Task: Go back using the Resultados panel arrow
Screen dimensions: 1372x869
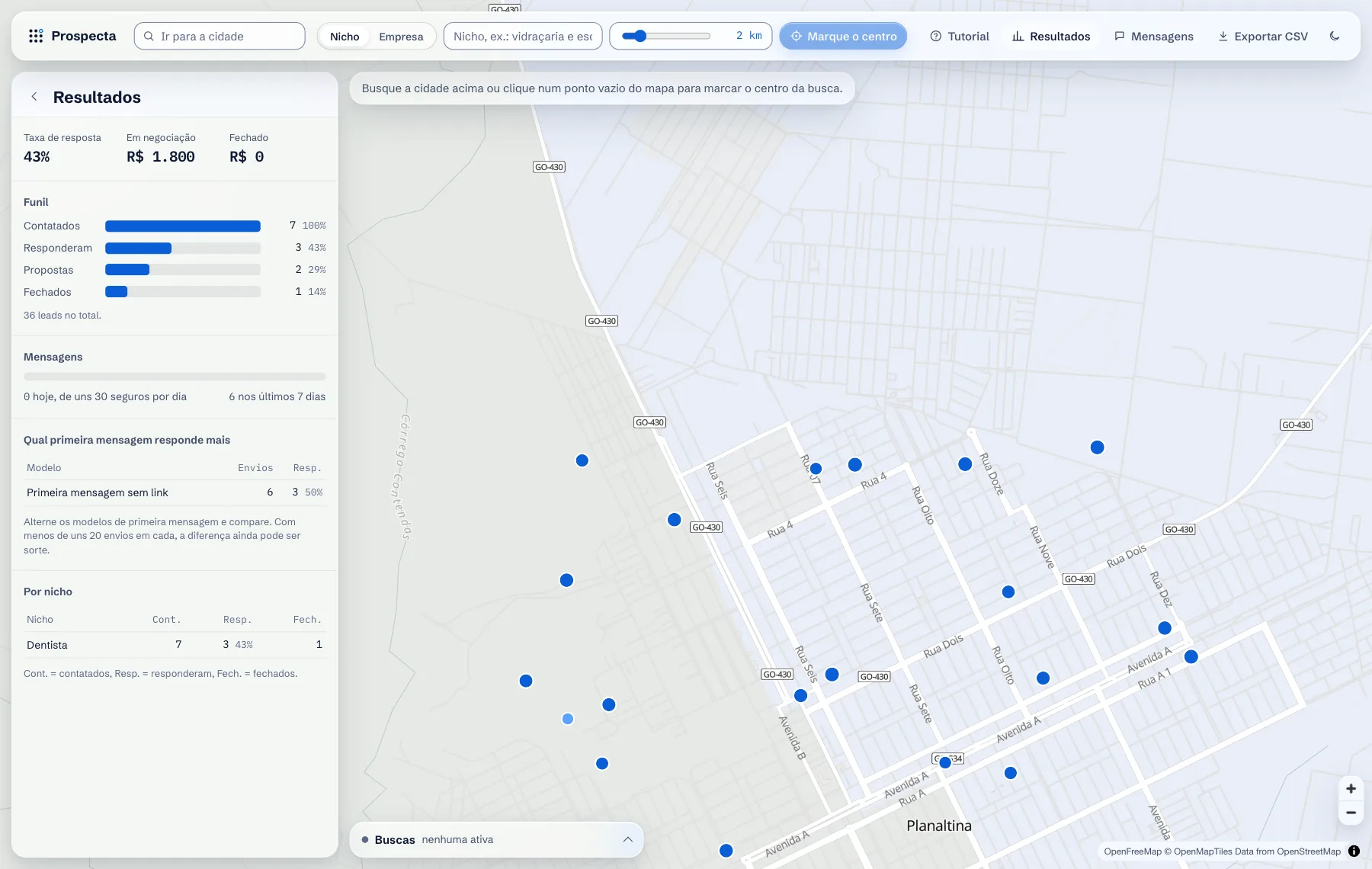Action: point(34,97)
